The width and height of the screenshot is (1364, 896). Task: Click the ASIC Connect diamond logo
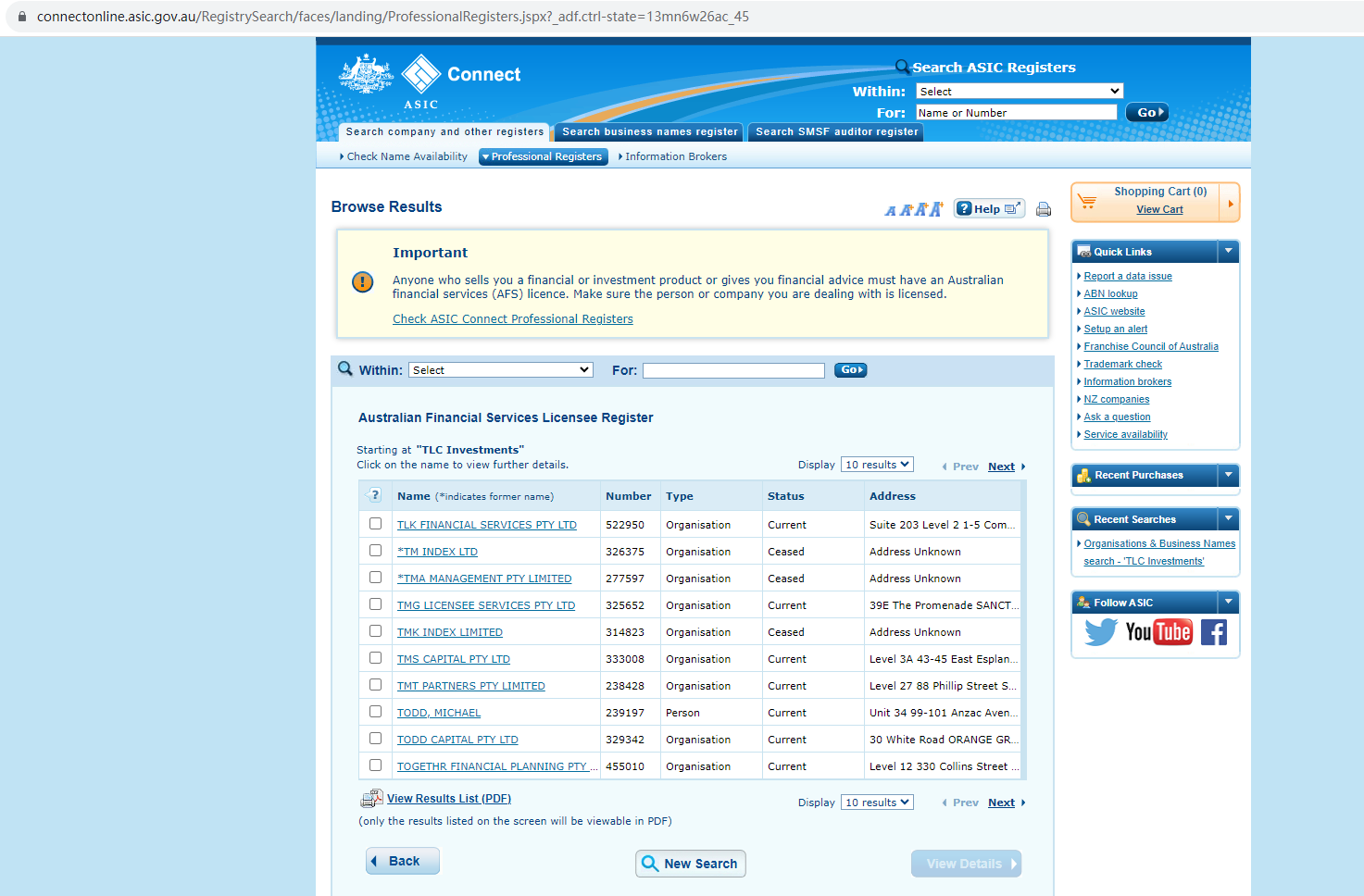421,74
